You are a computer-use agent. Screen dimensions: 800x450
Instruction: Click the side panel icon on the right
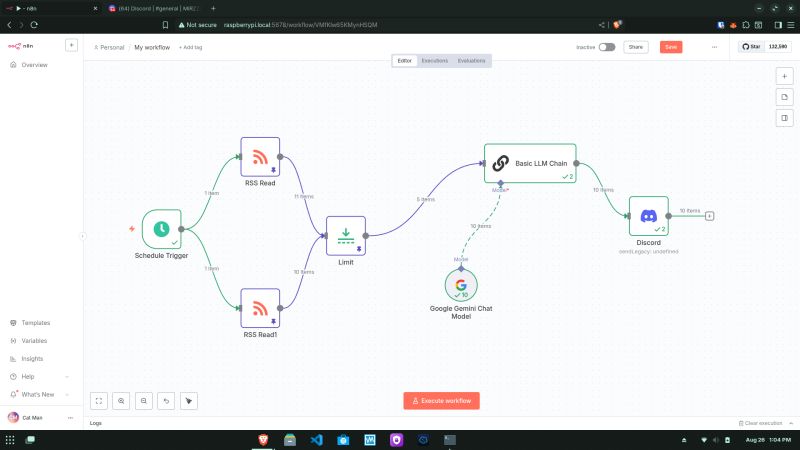coord(785,118)
